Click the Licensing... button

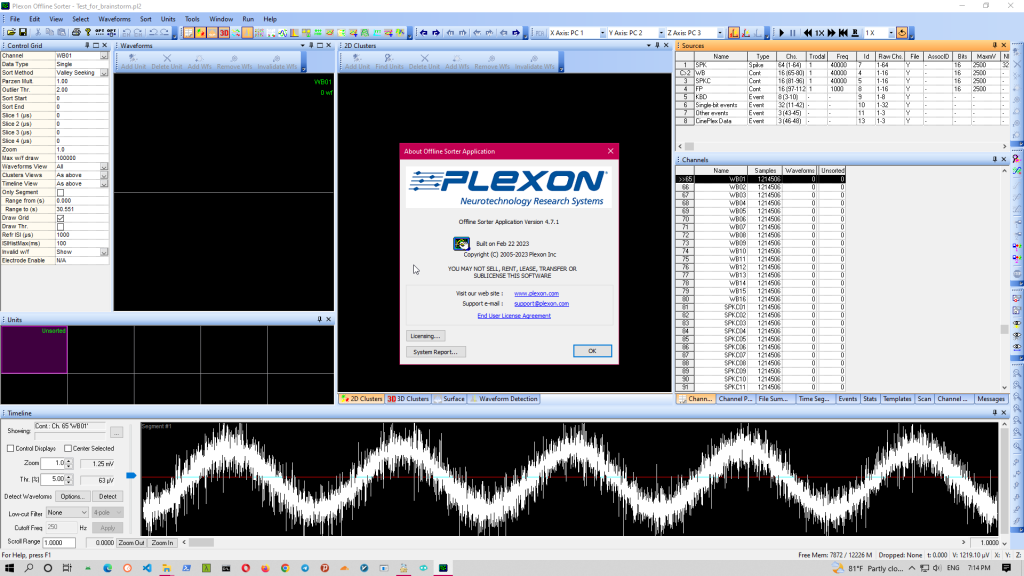pos(425,336)
